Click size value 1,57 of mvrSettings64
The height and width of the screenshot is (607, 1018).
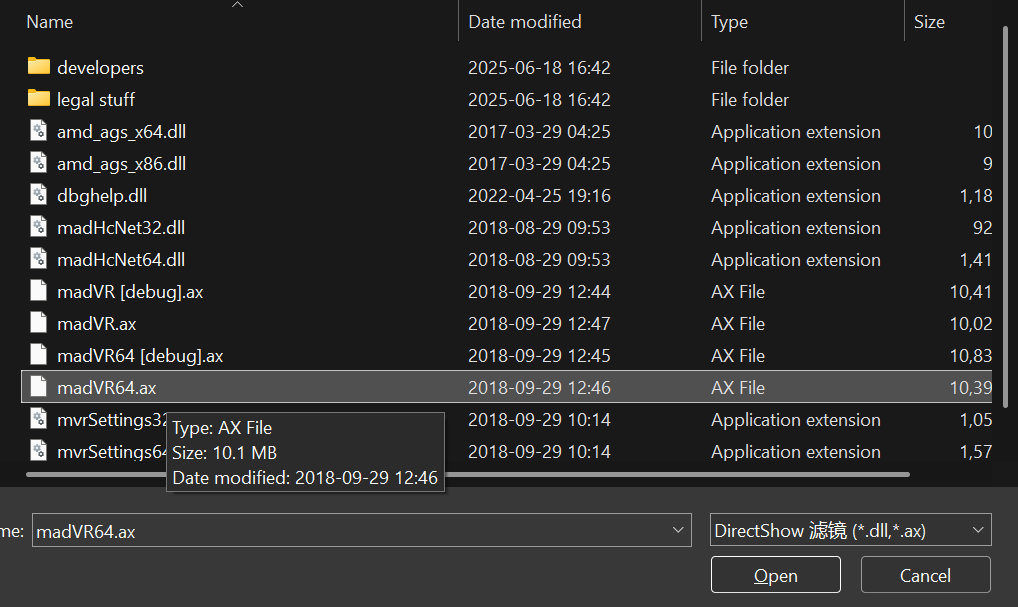click(976, 451)
